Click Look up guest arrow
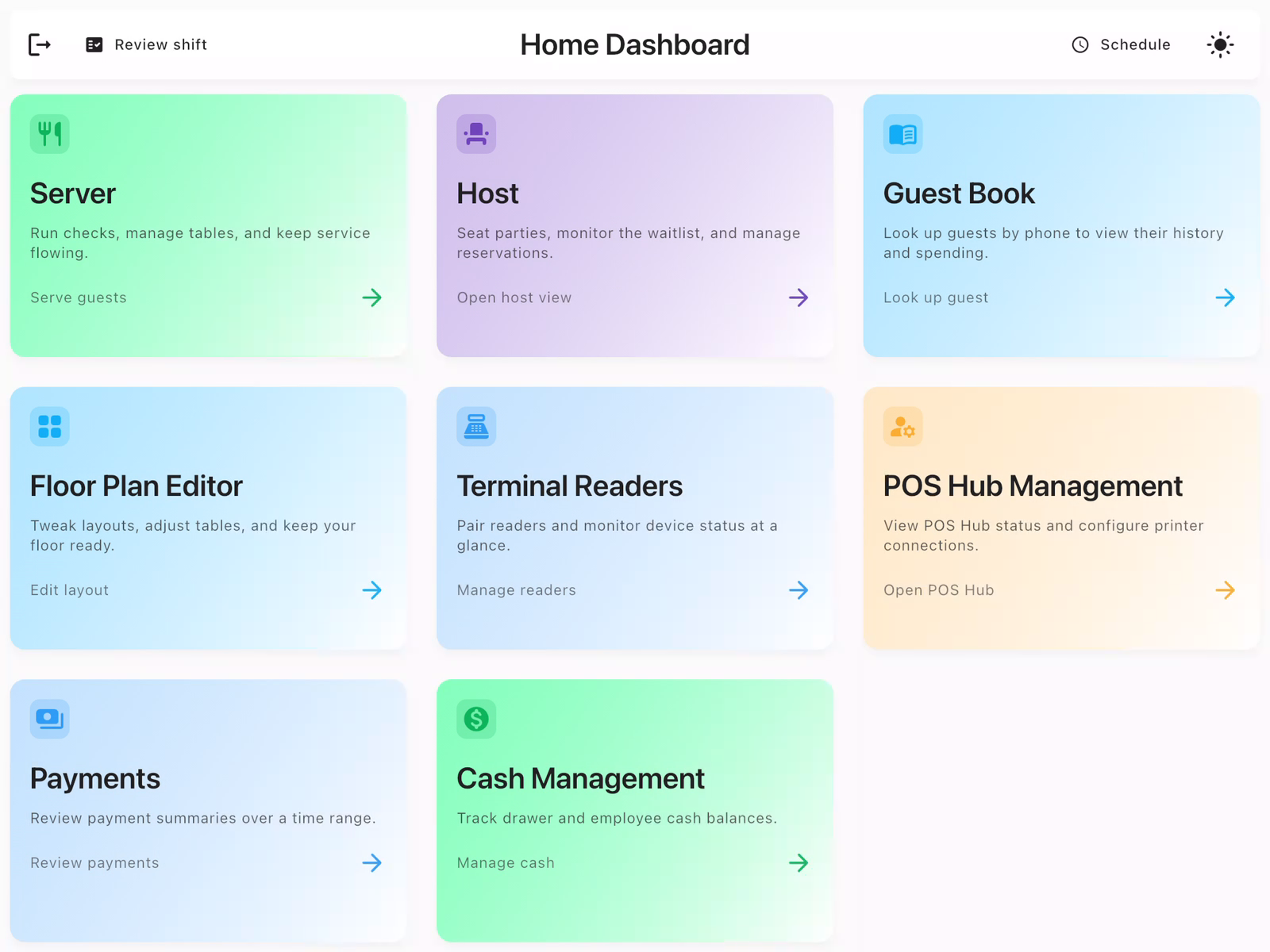 pyautogui.click(x=1226, y=297)
